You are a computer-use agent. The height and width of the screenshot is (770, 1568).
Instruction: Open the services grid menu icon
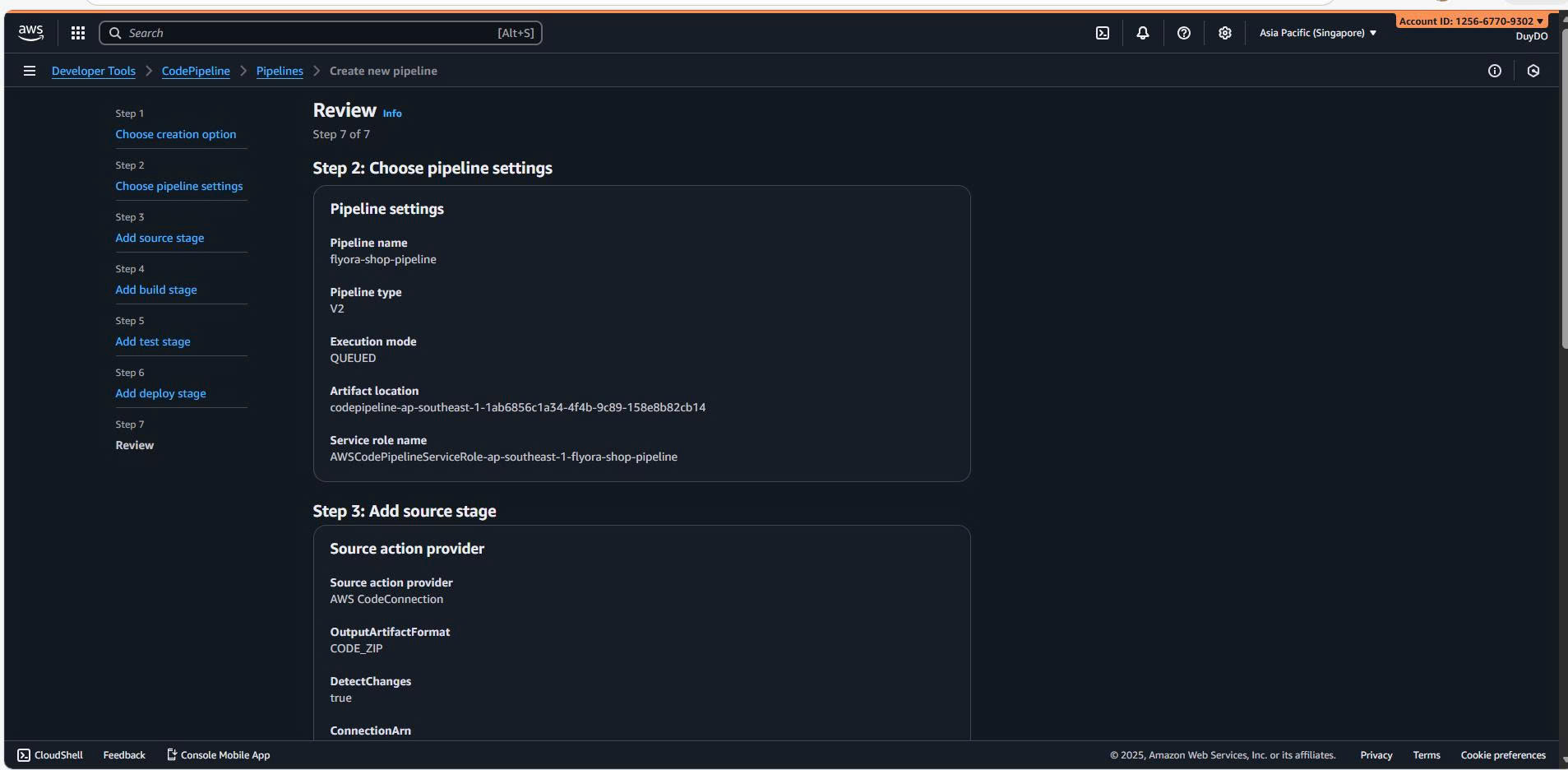pos(78,33)
